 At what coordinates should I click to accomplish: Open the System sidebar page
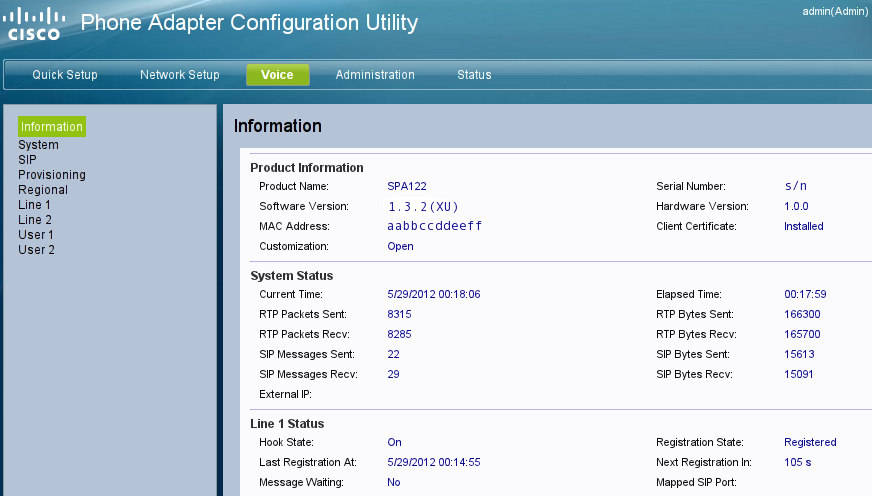tap(38, 145)
